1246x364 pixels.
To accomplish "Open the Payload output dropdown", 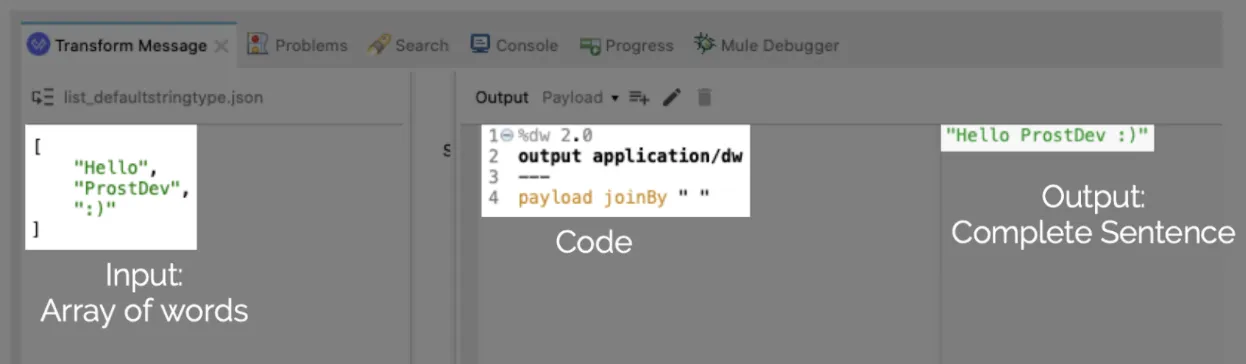I will click(x=581, y=97).
